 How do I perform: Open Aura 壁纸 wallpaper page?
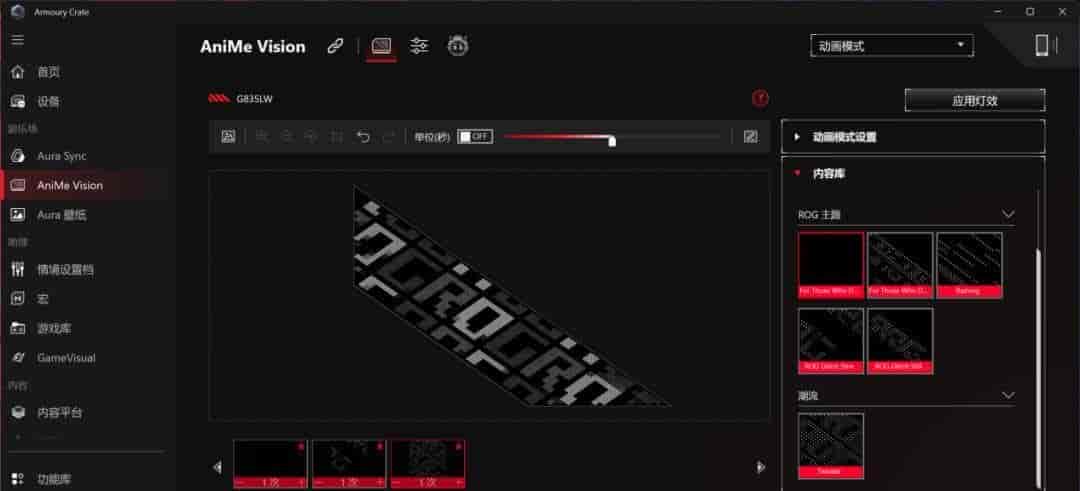click(61, 215)
